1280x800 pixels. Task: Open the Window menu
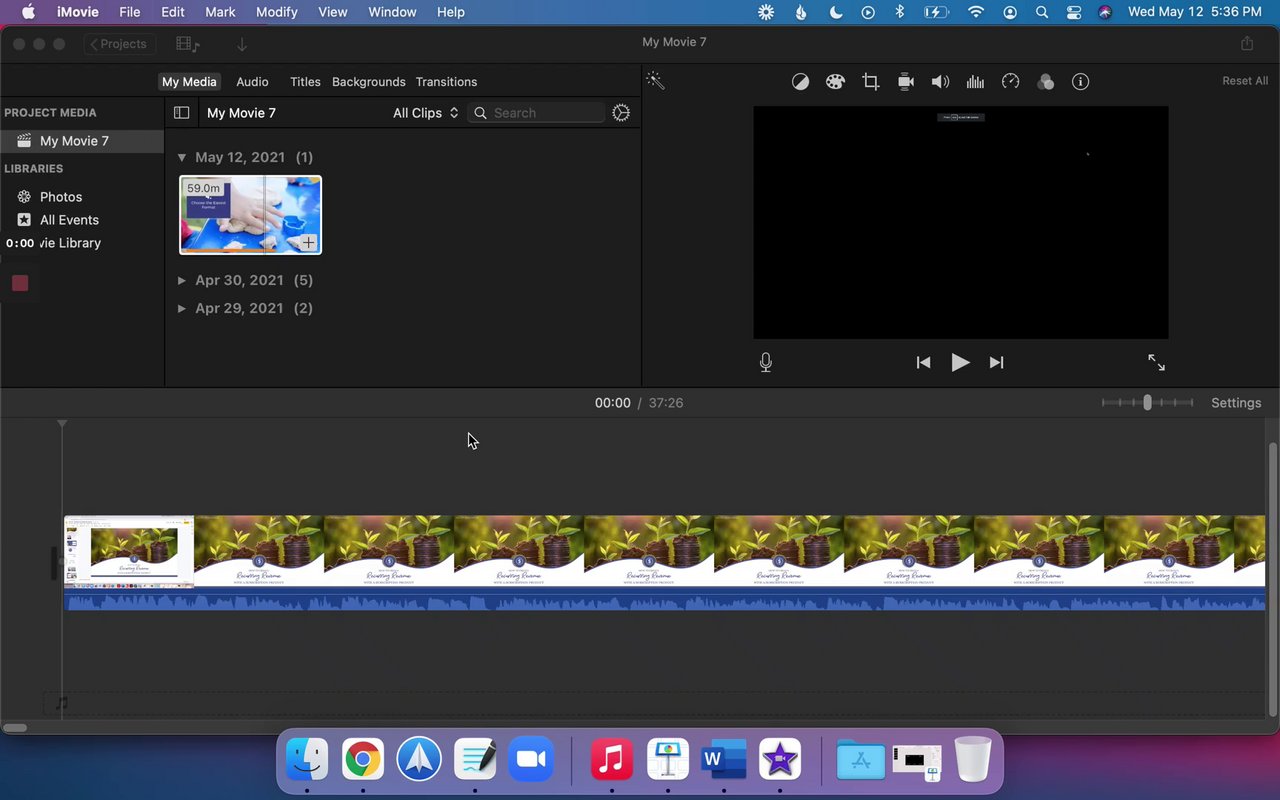[392, 12]
